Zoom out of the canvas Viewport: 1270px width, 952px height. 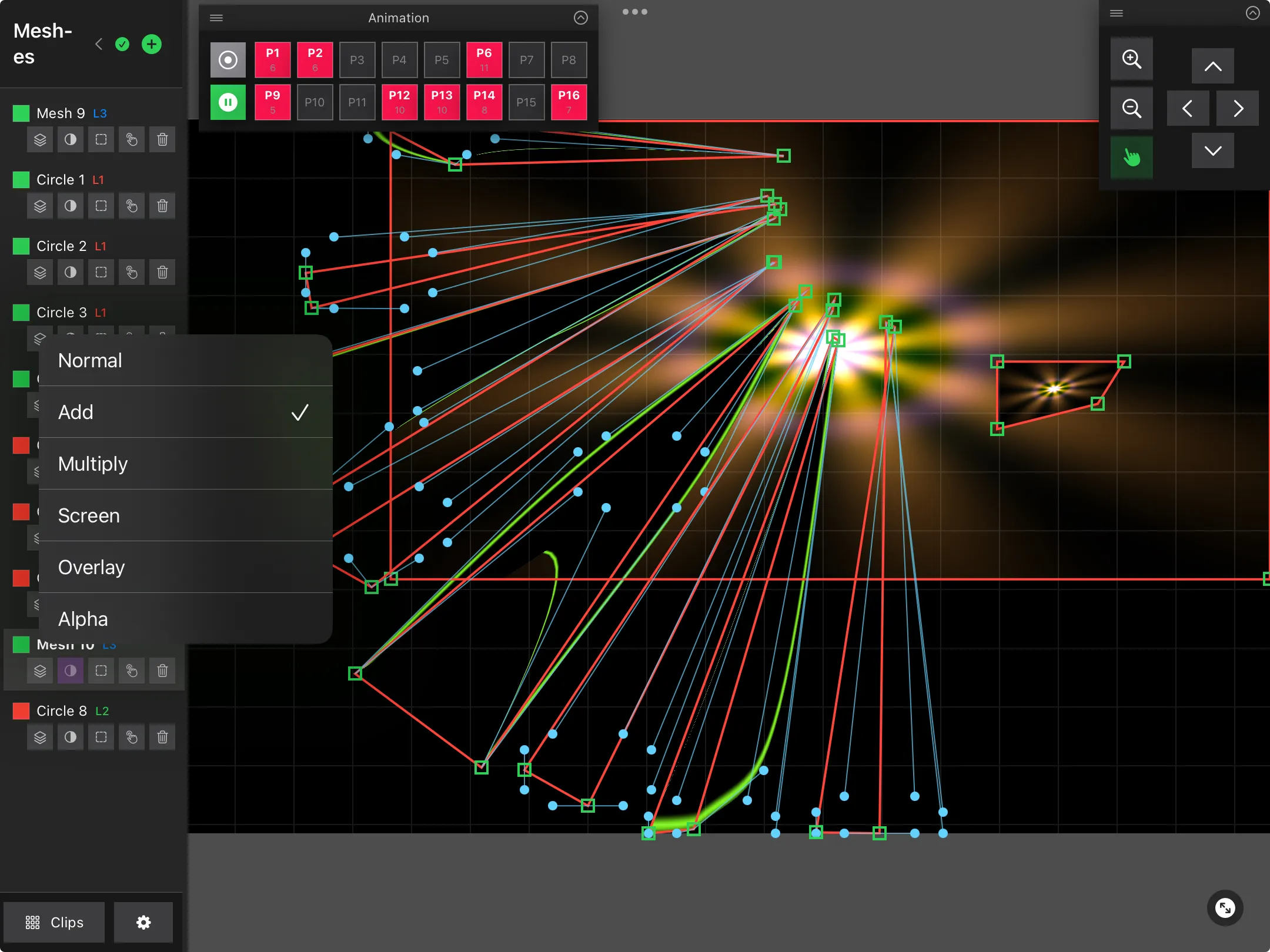point(1132,108)
